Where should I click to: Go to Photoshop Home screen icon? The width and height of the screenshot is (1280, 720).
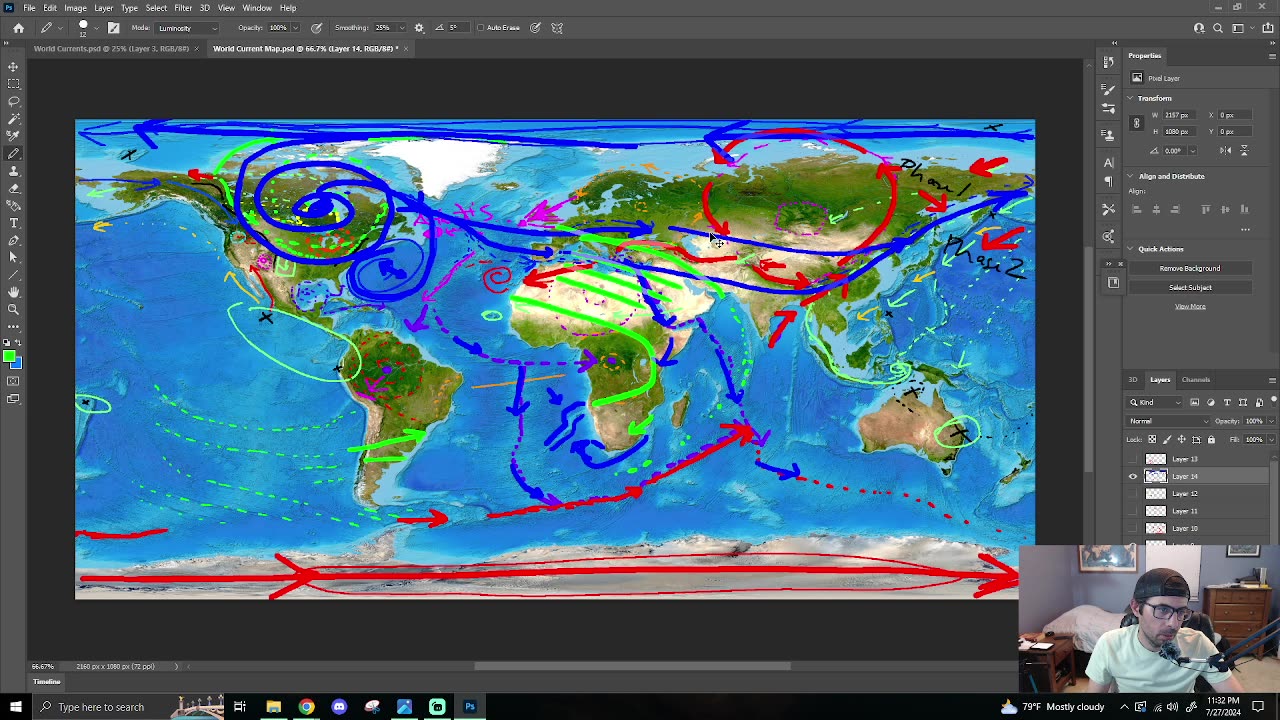tap(18, 28)
